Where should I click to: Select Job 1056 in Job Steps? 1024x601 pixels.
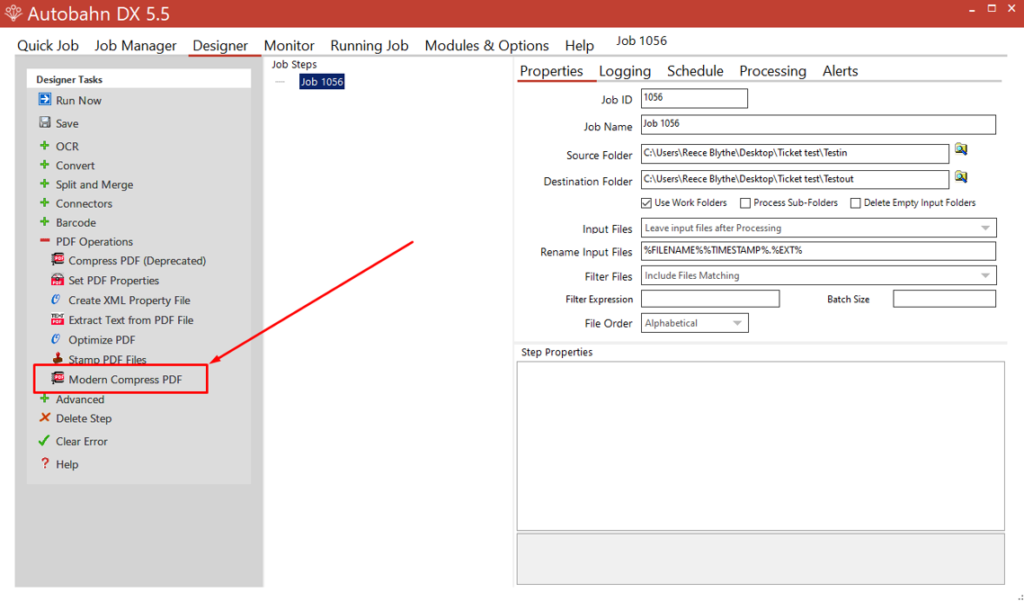pyautogui.click(x=322, y=82)
